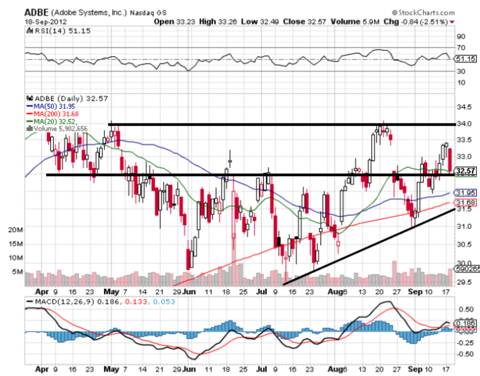
Task: Click the 33.0 price axis label
Action: [464, 157]
